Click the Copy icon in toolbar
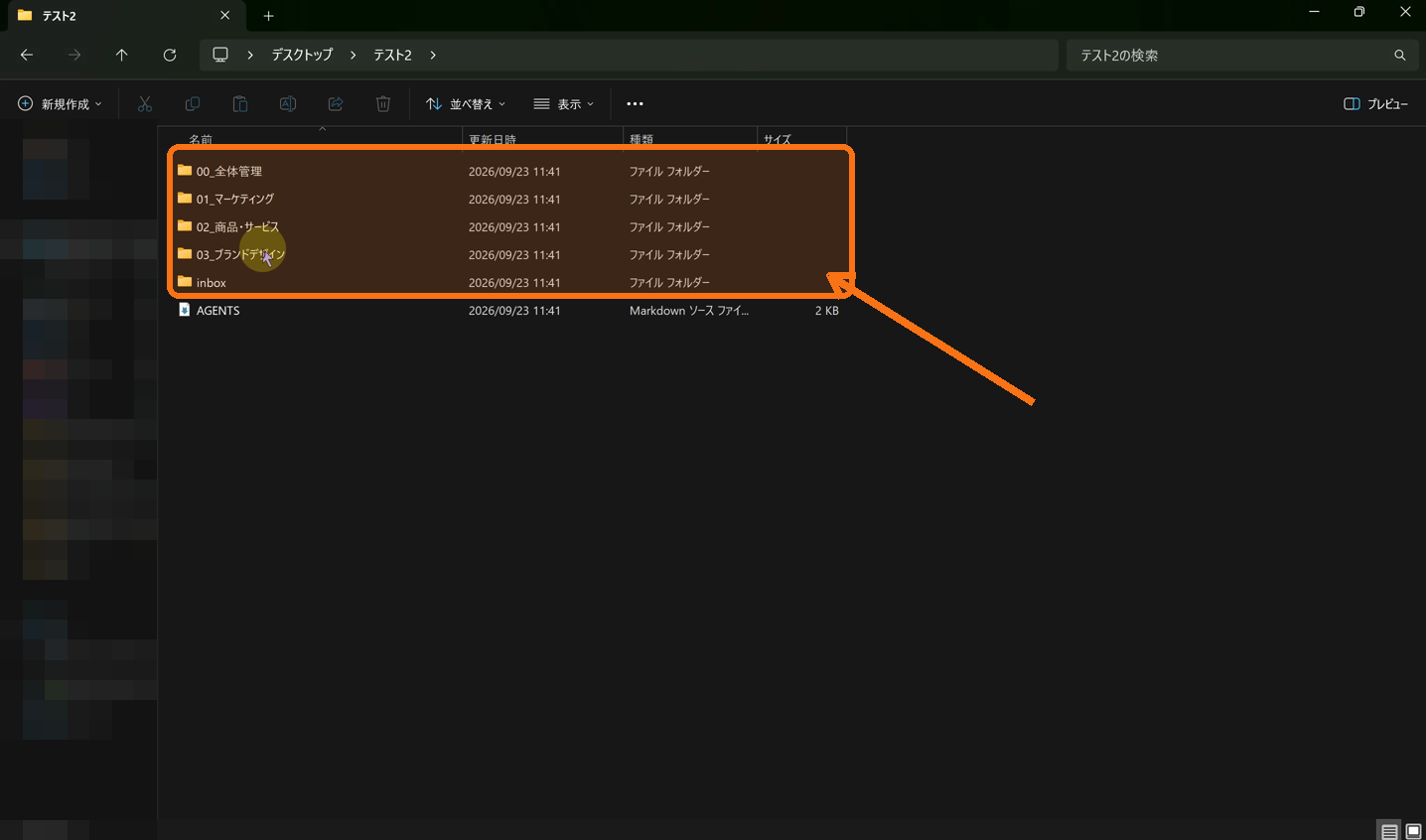The width and height of the screenshot is (1426, 840). (x=193, y=103)
